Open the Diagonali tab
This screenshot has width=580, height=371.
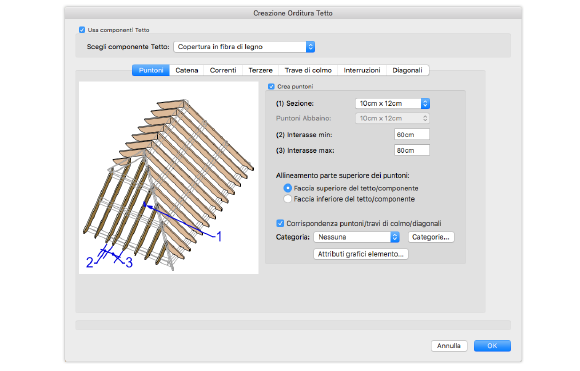[407, 70]
